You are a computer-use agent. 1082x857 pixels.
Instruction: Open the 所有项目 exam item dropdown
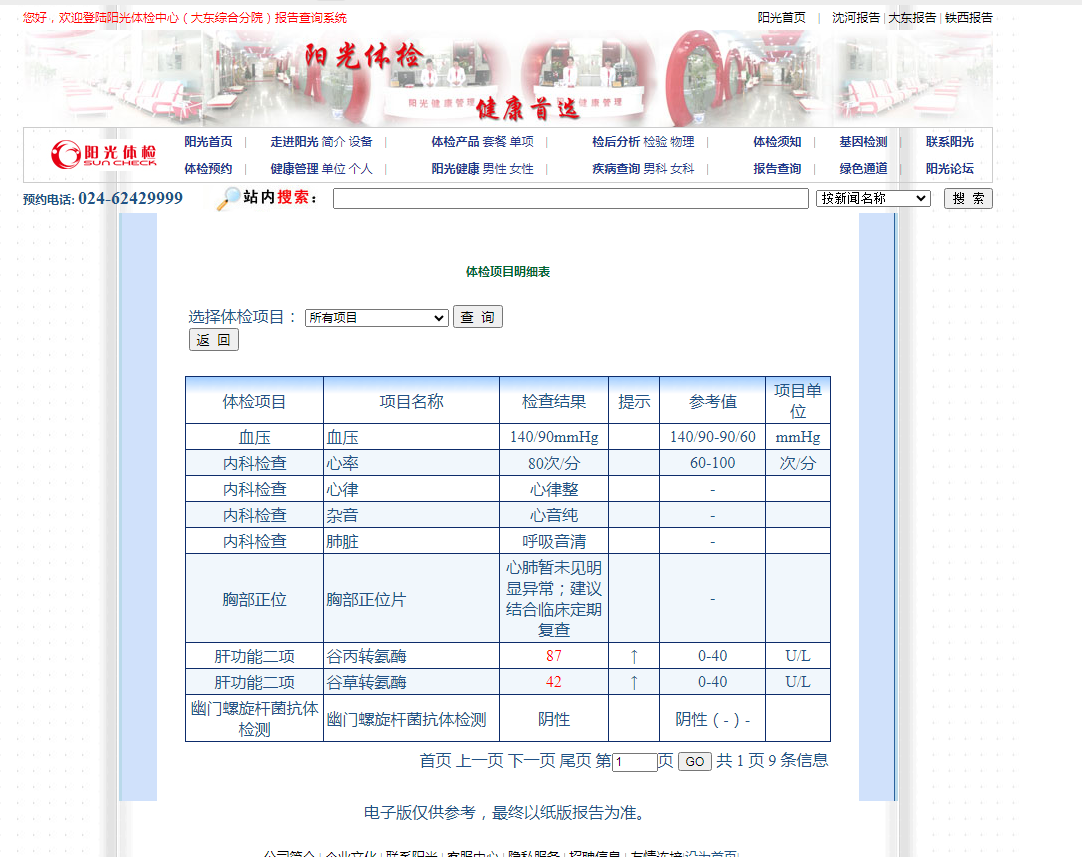[x=376, y=318]
